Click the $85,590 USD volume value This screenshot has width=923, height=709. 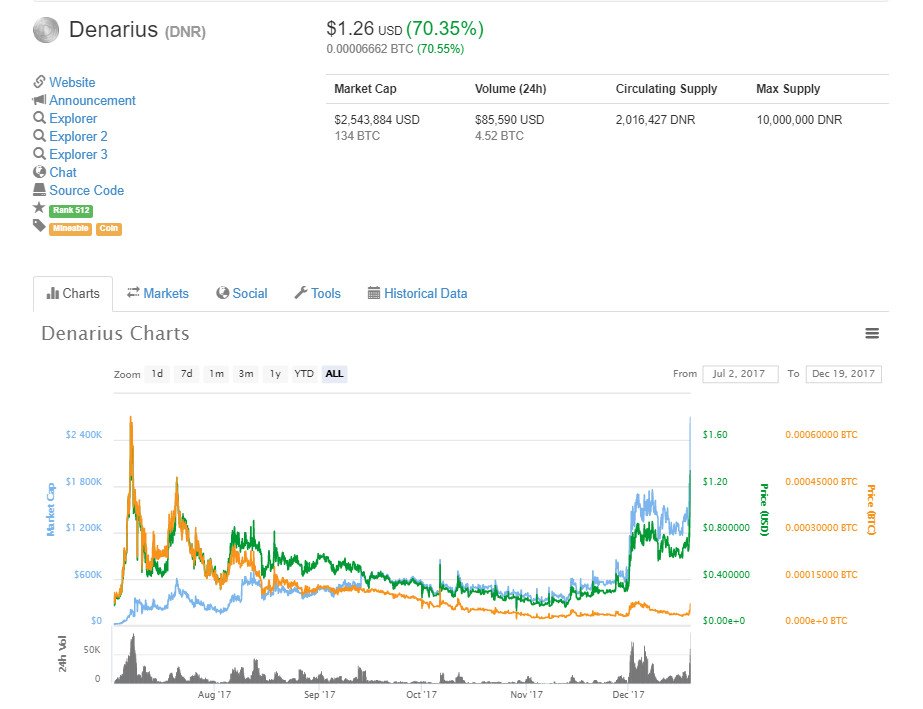pos(510,120)
